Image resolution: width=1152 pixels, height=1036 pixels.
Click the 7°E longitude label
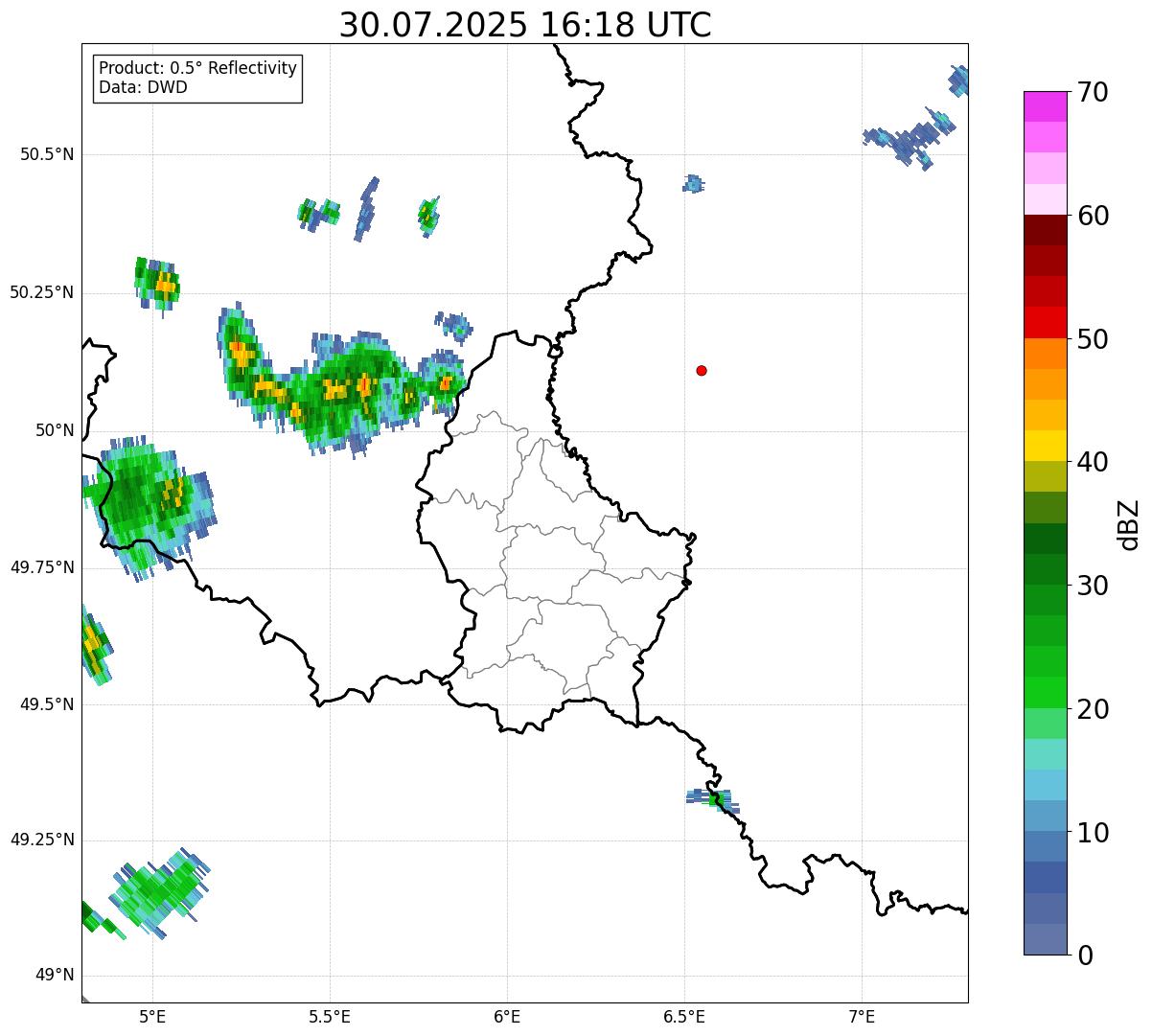point(863,1016)
